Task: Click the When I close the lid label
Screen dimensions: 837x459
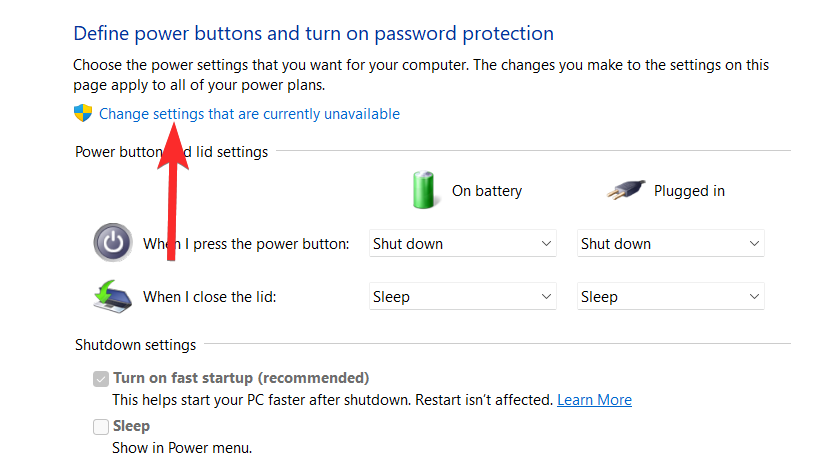Action: (210, 297)
